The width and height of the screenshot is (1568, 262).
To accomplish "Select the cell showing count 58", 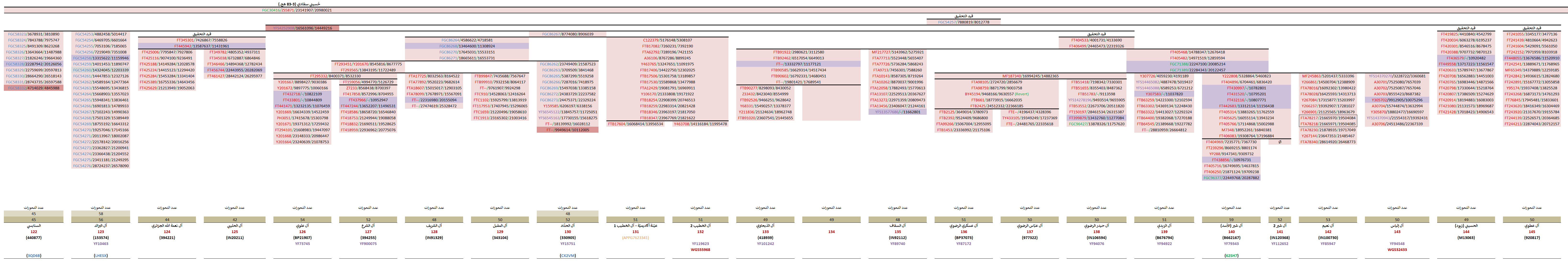I will [100, 214].
